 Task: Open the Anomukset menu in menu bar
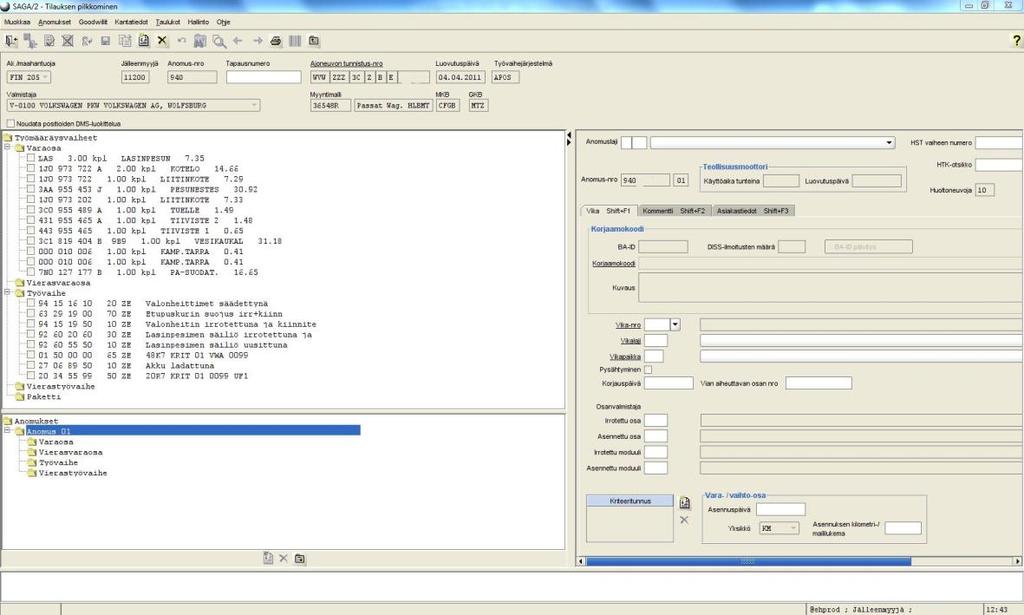(x=55, y=22)
